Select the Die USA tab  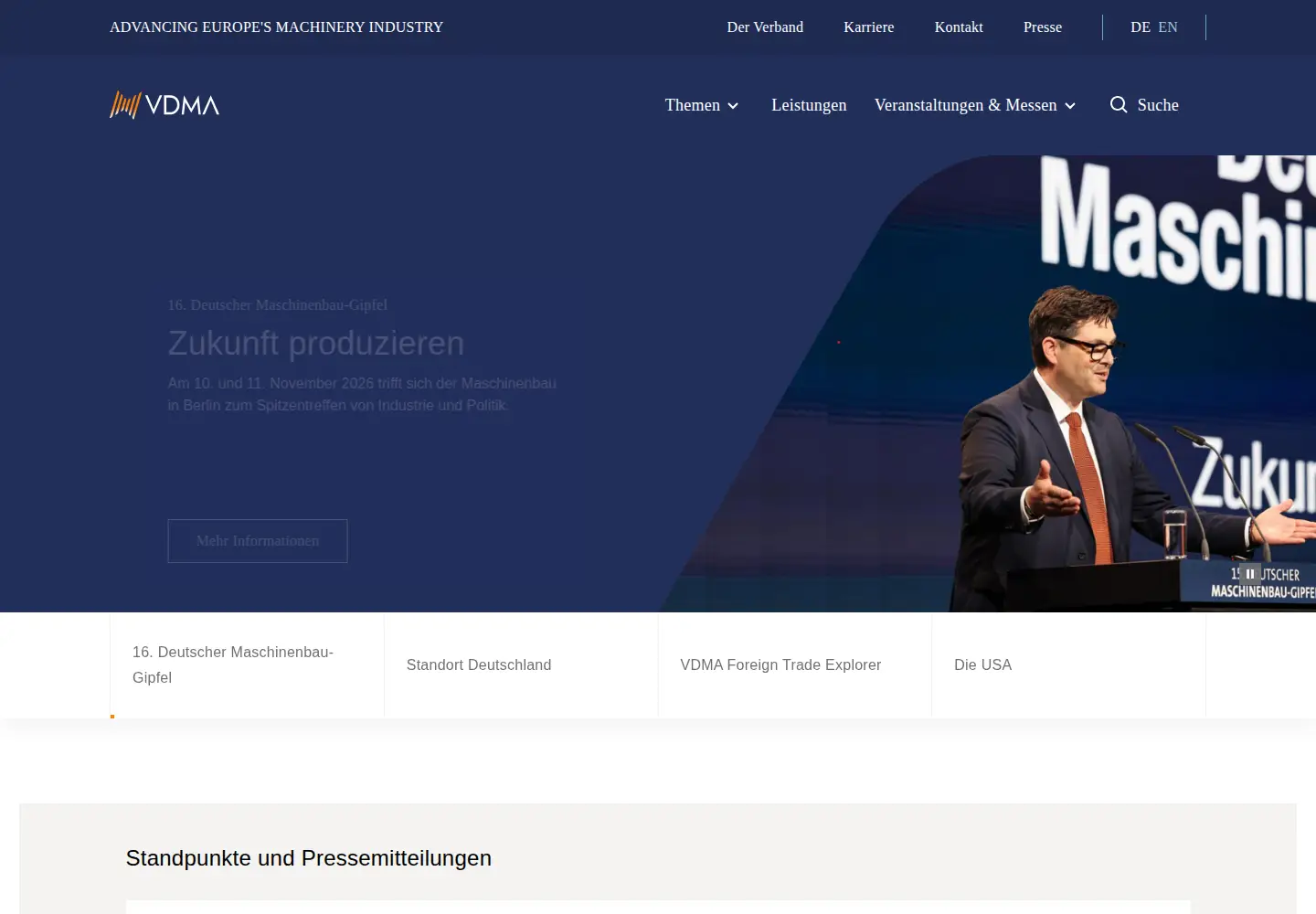[x=1068, y=664]
